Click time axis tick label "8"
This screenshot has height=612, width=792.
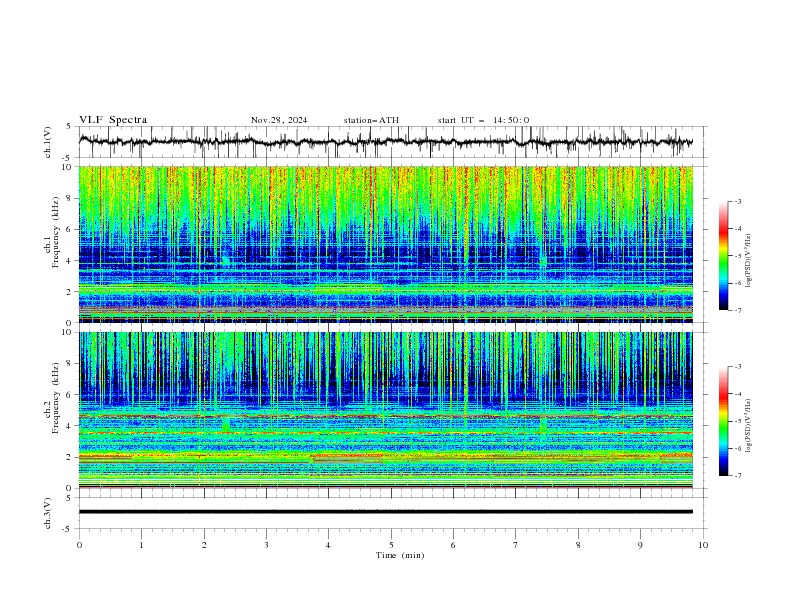578,545
